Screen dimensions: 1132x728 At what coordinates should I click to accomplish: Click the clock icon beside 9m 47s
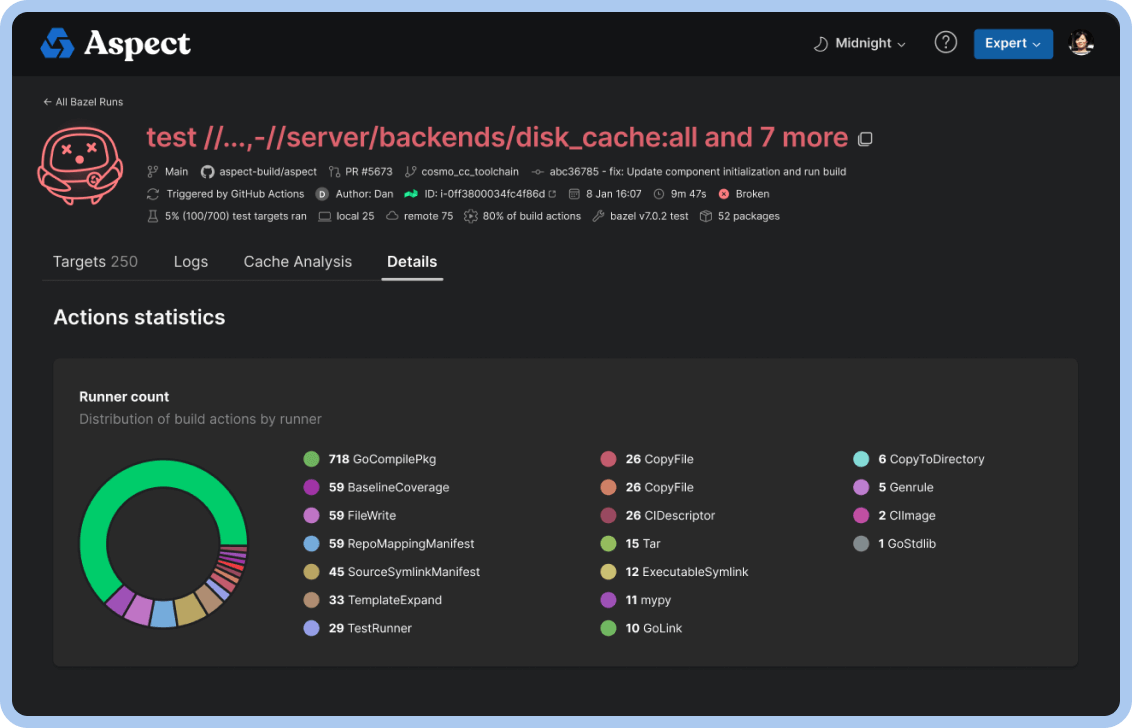click(x=658, y=194)
